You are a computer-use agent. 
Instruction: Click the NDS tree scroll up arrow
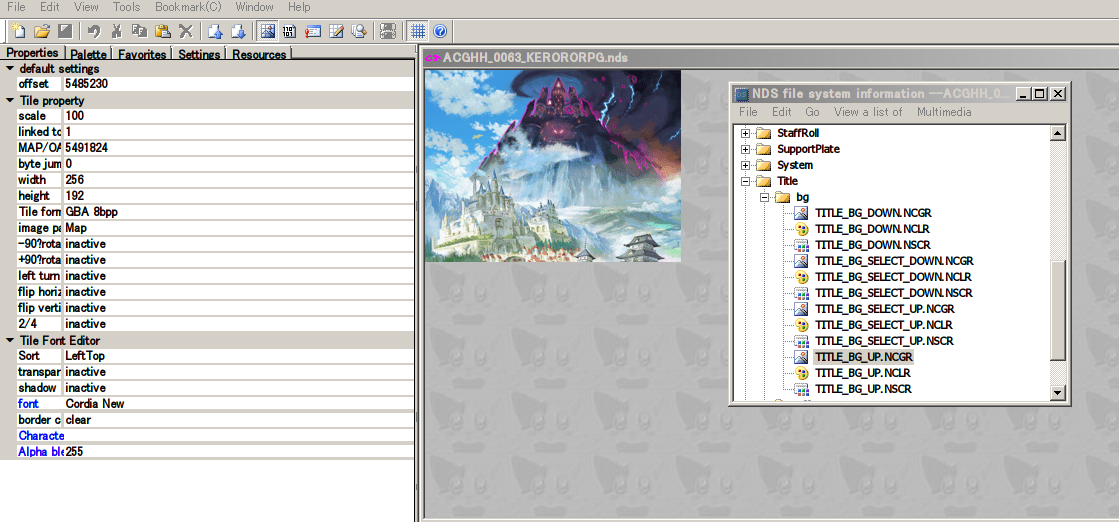click(1058, 133)
